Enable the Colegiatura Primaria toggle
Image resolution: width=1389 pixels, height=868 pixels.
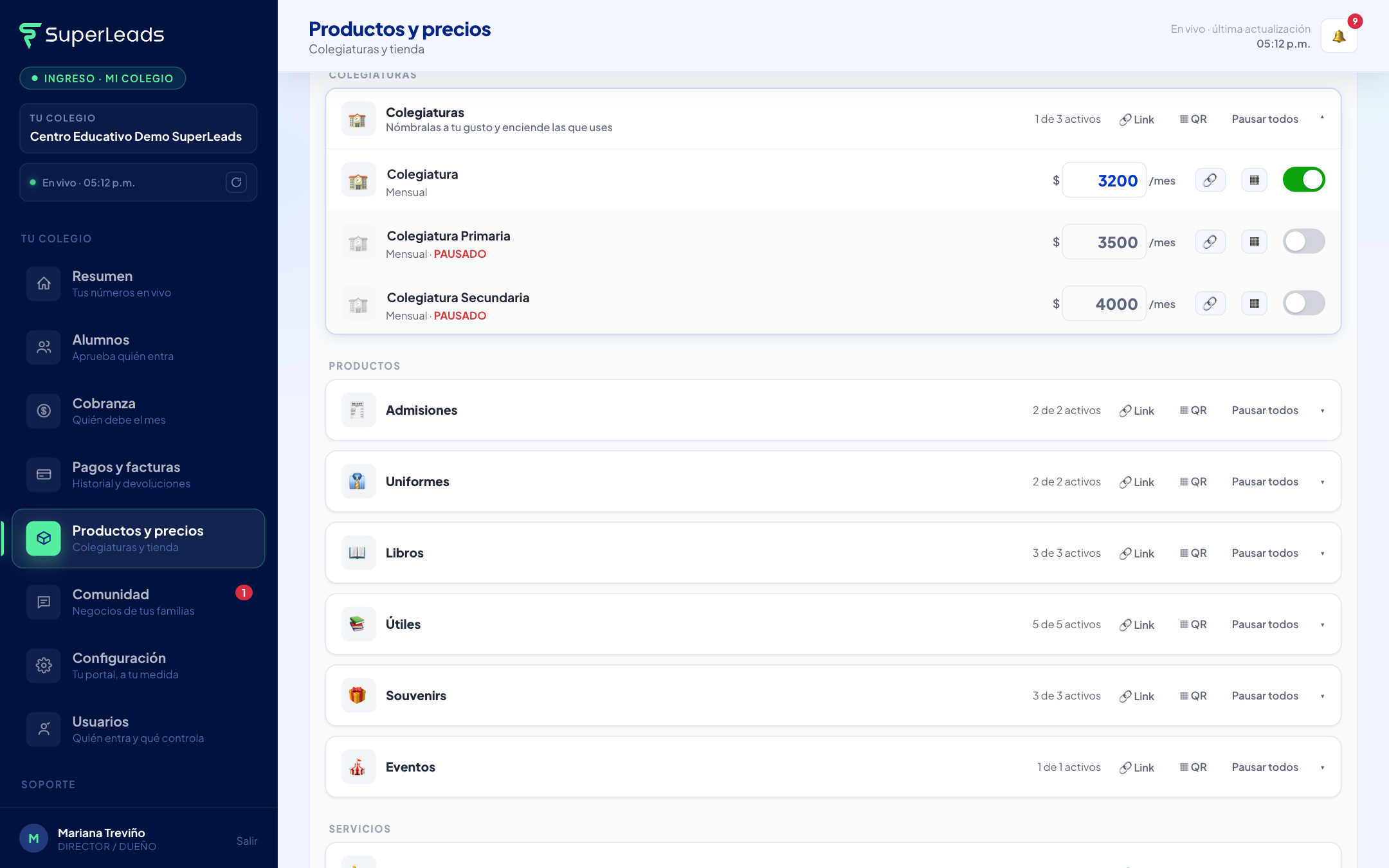(x=1303, y=242)
